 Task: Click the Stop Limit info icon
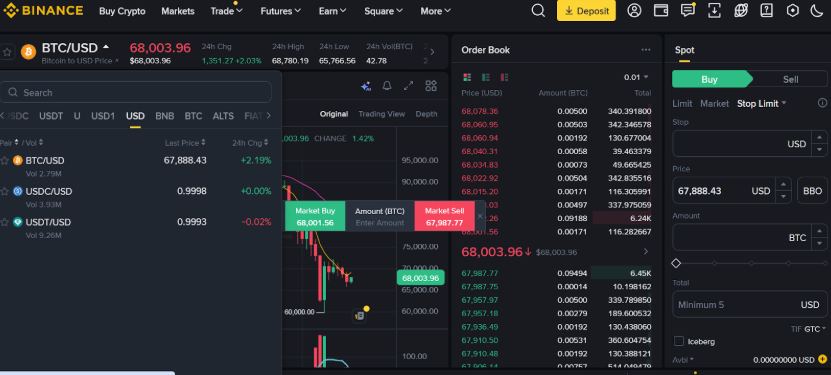pyautogui.click(x=822, y=103)
